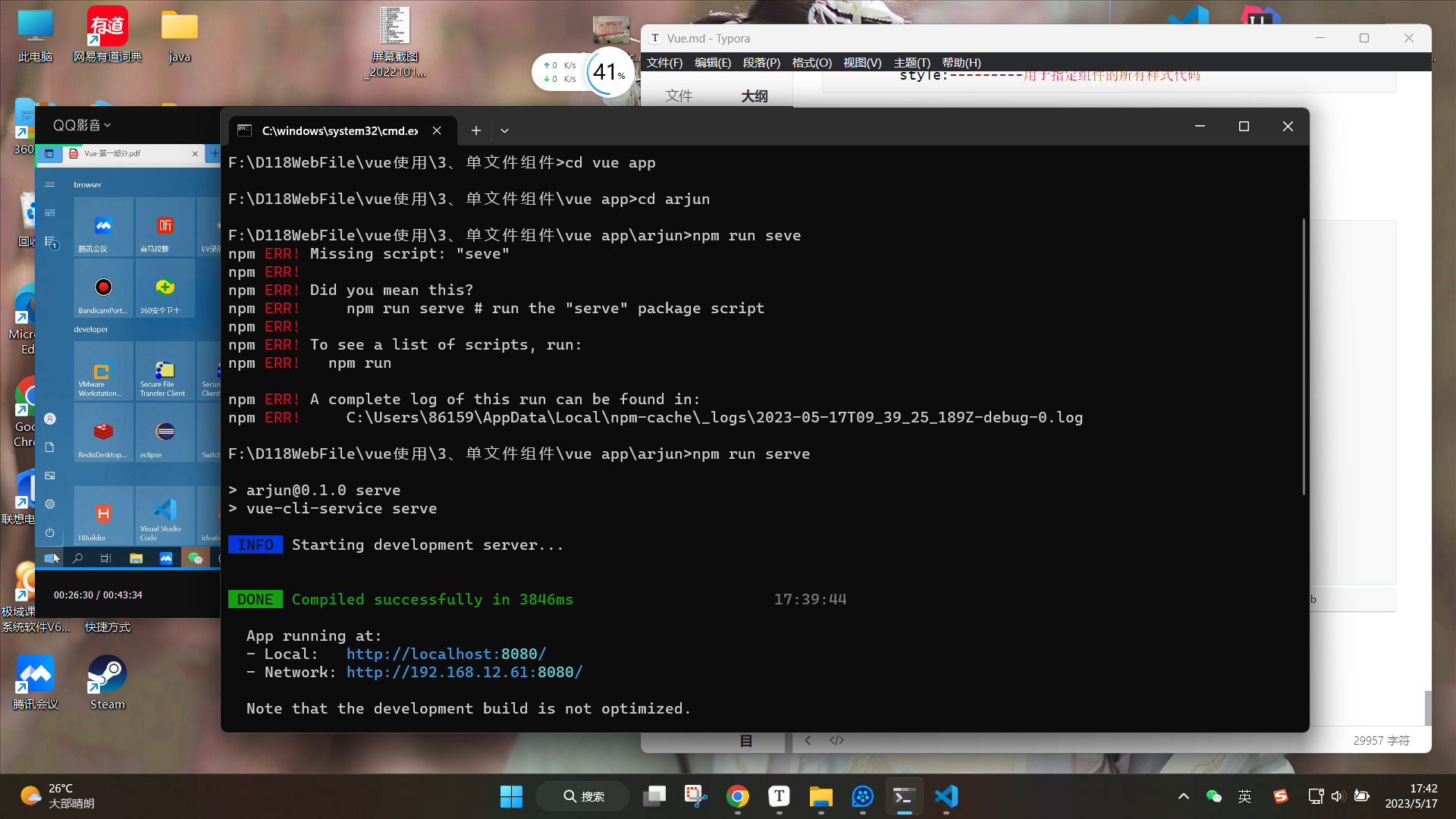The width and height of the screenshot is (1456, 819).
Task: Open the 192.168.12.61:8080 network link
Action: 464,672
